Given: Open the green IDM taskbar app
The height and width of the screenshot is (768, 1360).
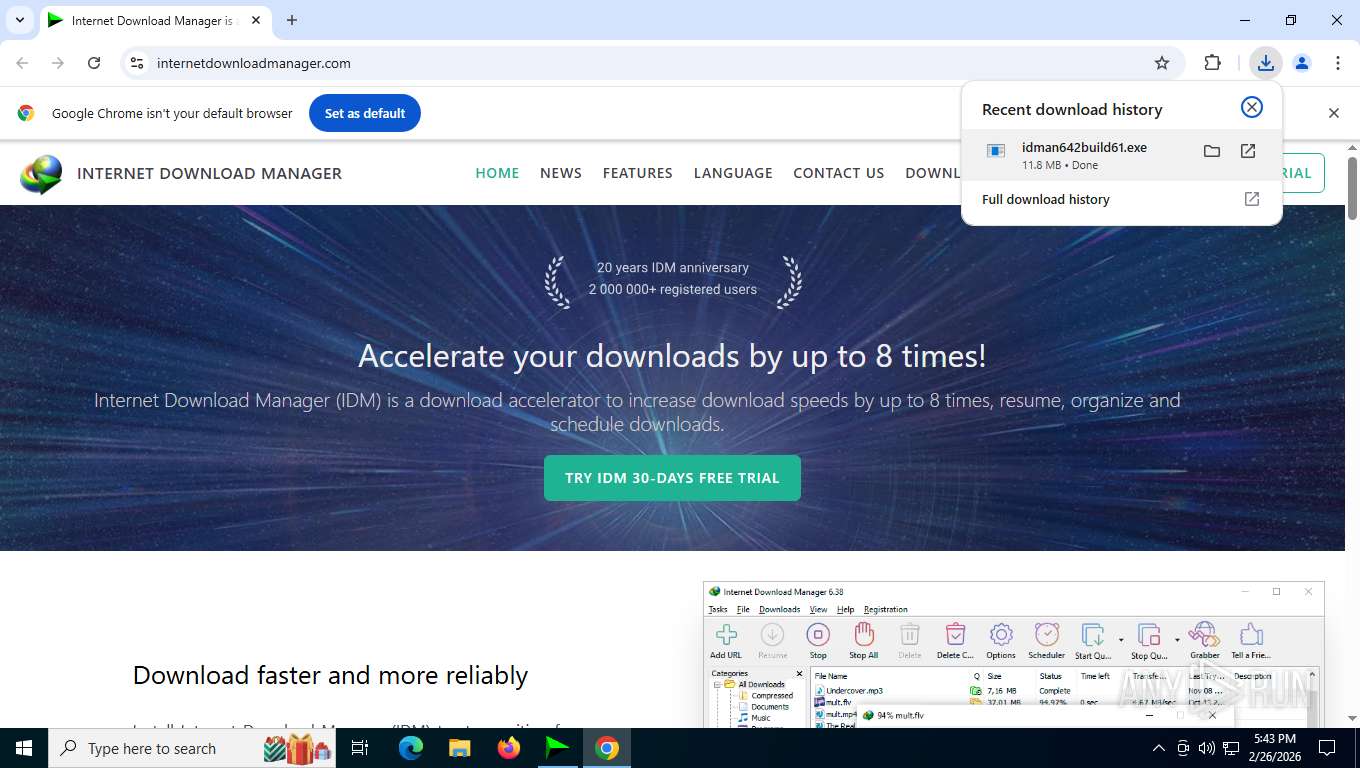Looking at the screenshot, I should point(557,748).
